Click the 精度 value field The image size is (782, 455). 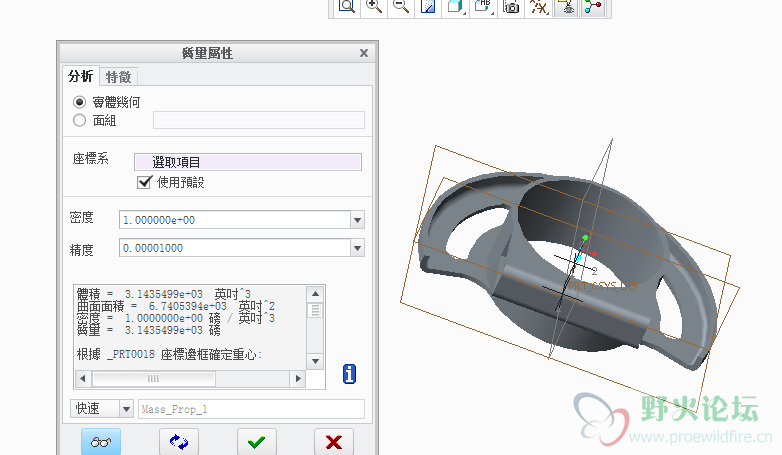click(x=235, y=248)
